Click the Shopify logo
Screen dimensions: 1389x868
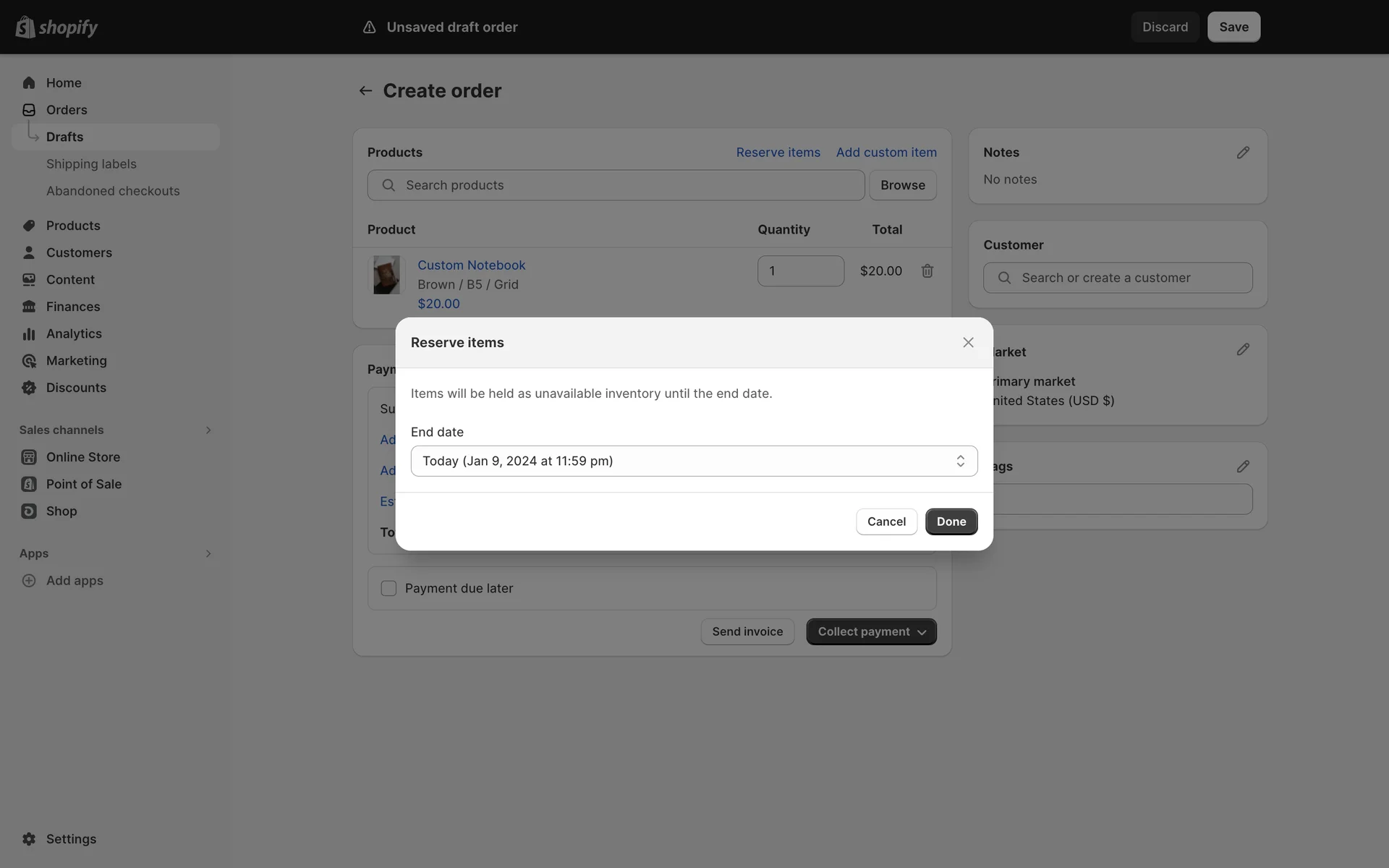pos(56,27)
